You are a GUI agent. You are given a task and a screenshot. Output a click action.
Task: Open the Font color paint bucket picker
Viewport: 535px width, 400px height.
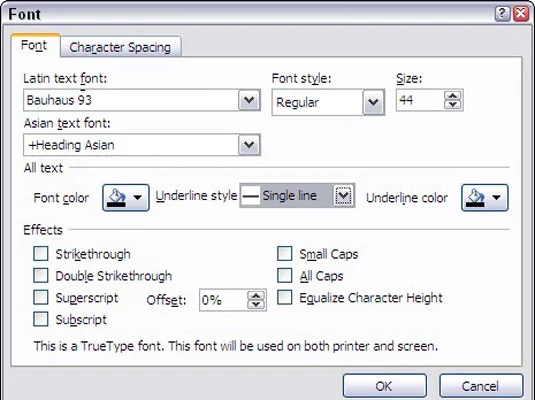coord(126,197)
